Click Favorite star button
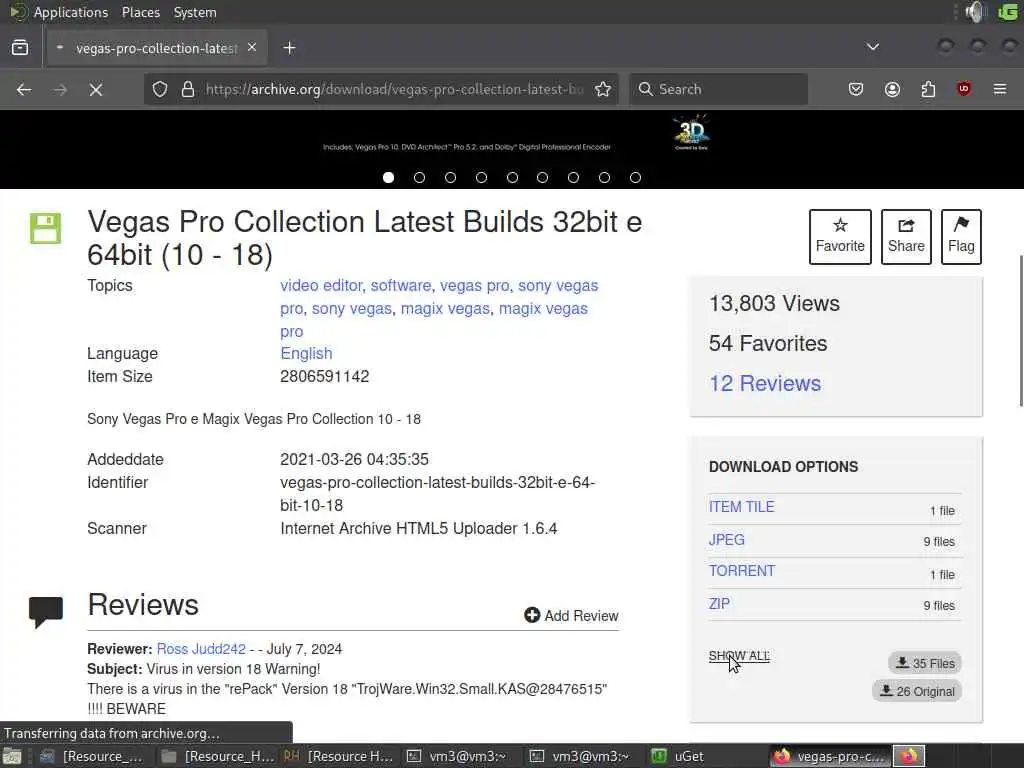 pos(840,236)
